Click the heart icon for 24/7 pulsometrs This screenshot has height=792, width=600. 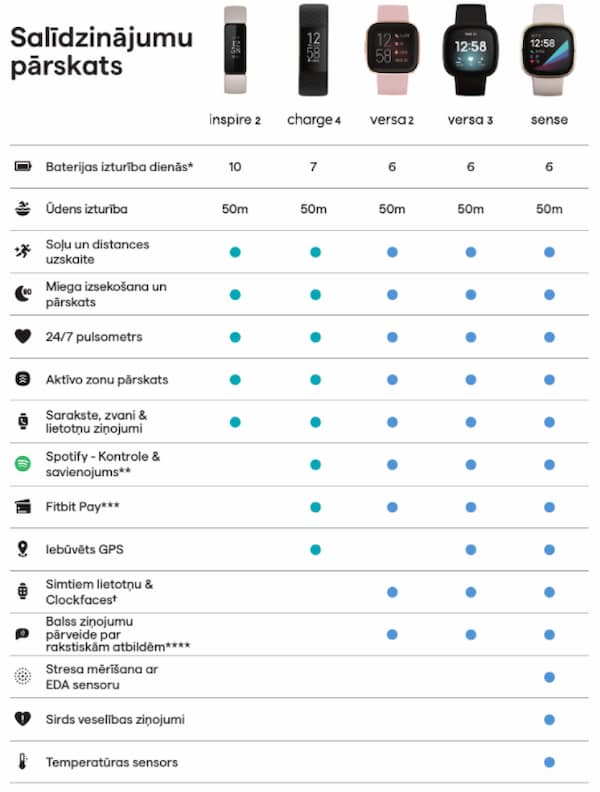(x=22, y=337)
